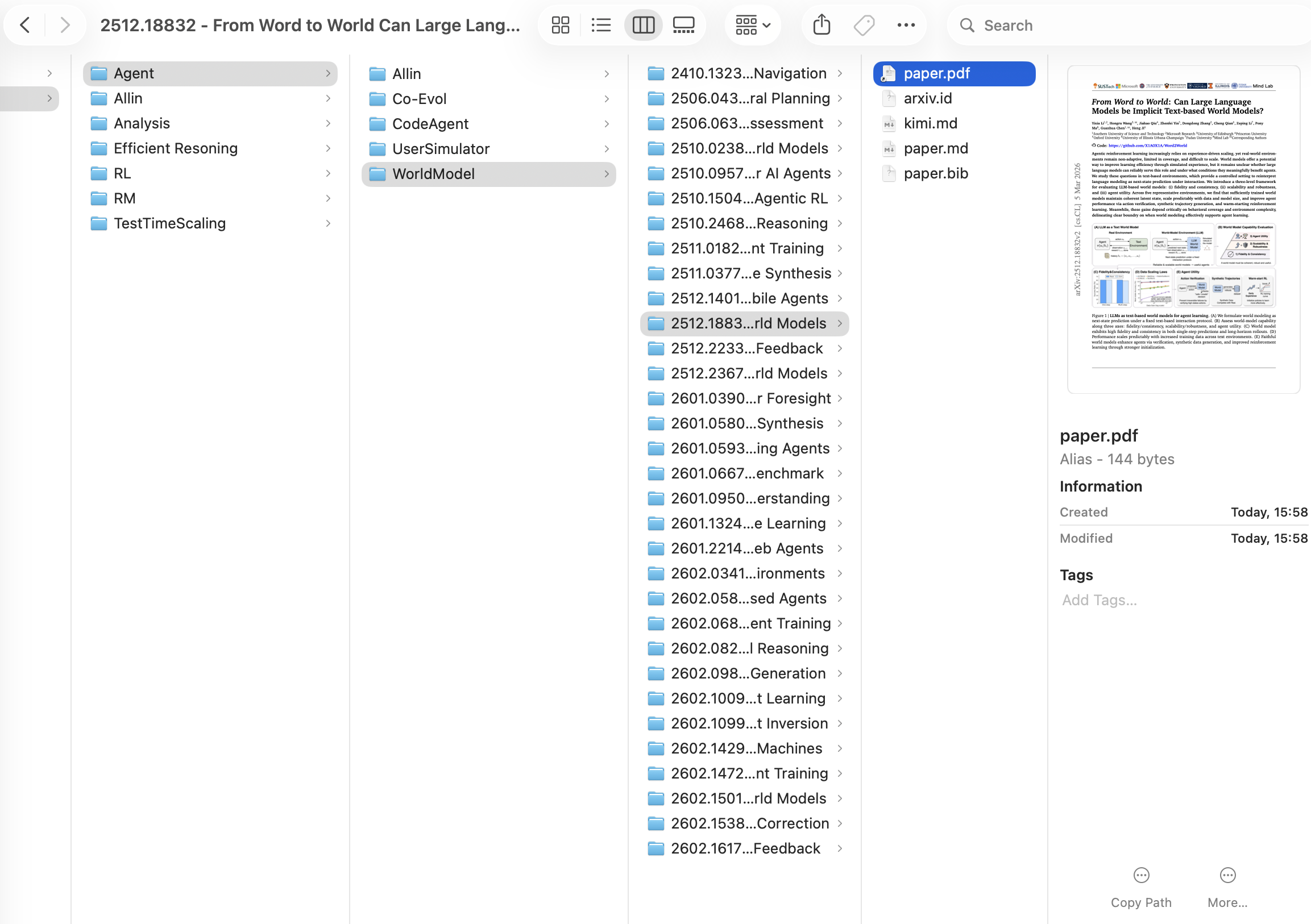The height and width of the screenshot is (924, 1311).
Task: Click the paper.pdf preview thumbnail
Action: coord(1183,230)
